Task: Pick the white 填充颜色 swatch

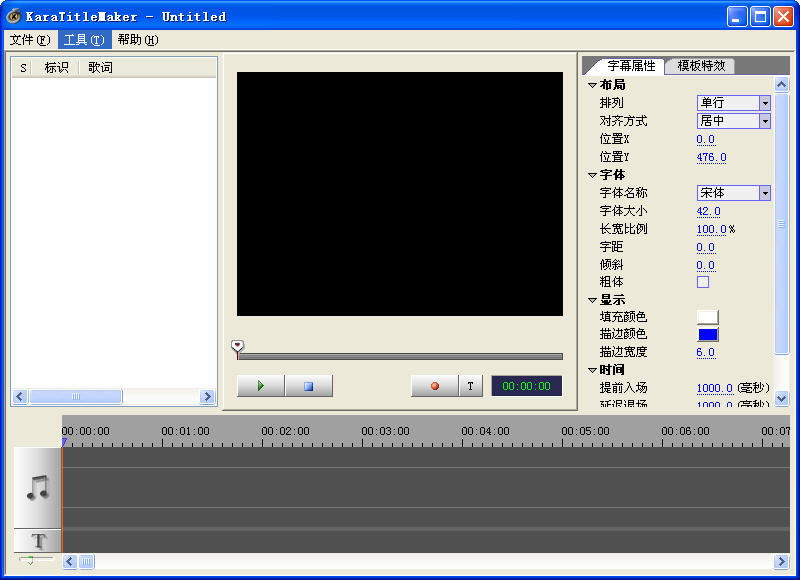Action: pos(708,317)
